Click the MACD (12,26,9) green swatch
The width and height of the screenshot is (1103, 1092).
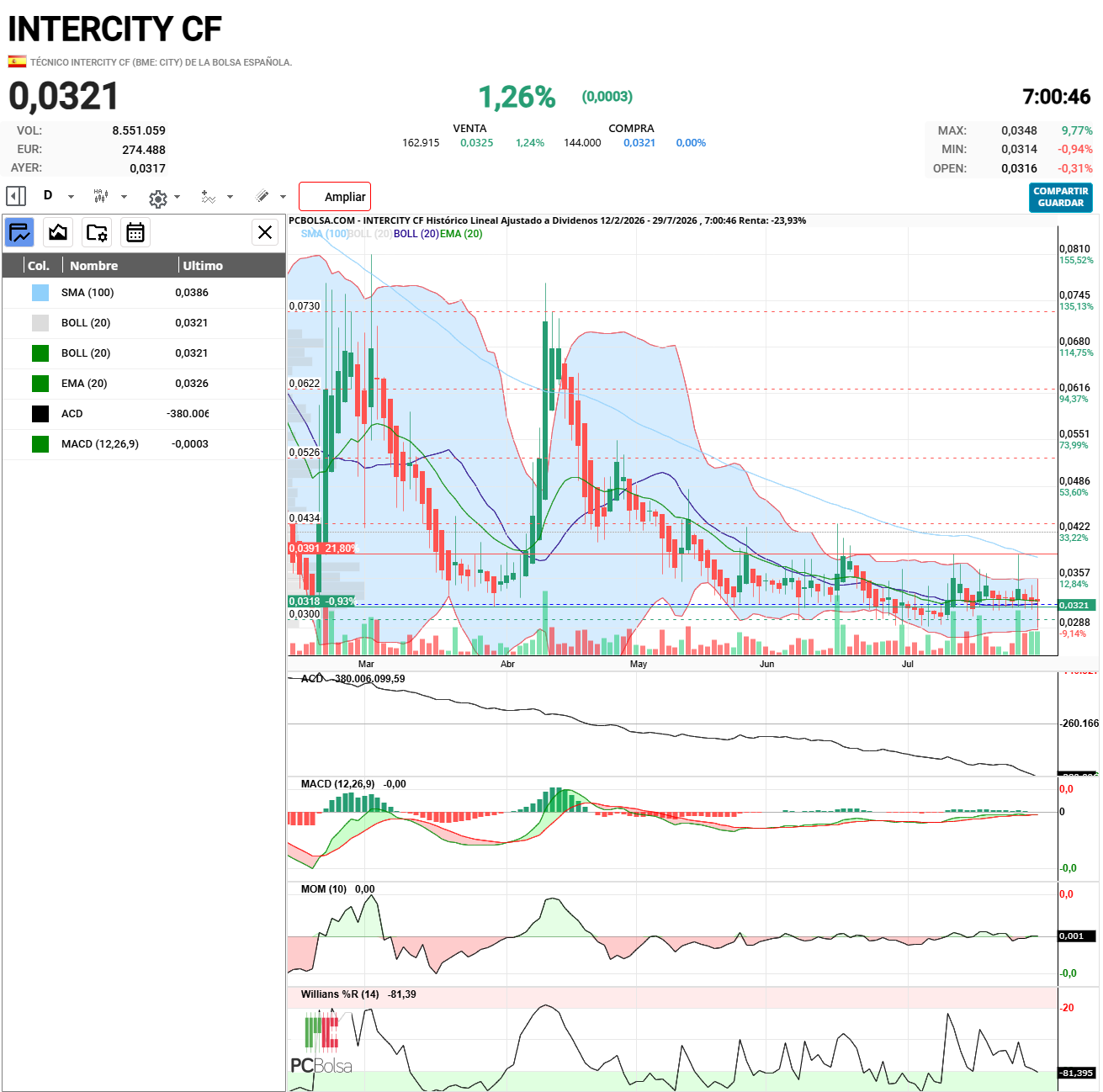click(x=40, y=444)
